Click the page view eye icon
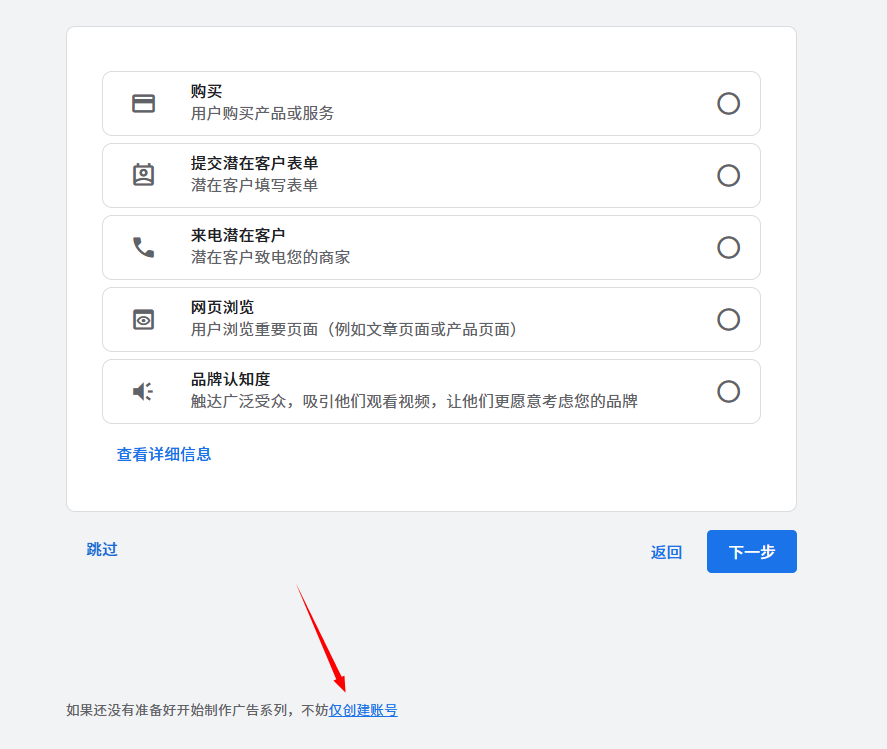887x749 pixels. pos(144,320)
